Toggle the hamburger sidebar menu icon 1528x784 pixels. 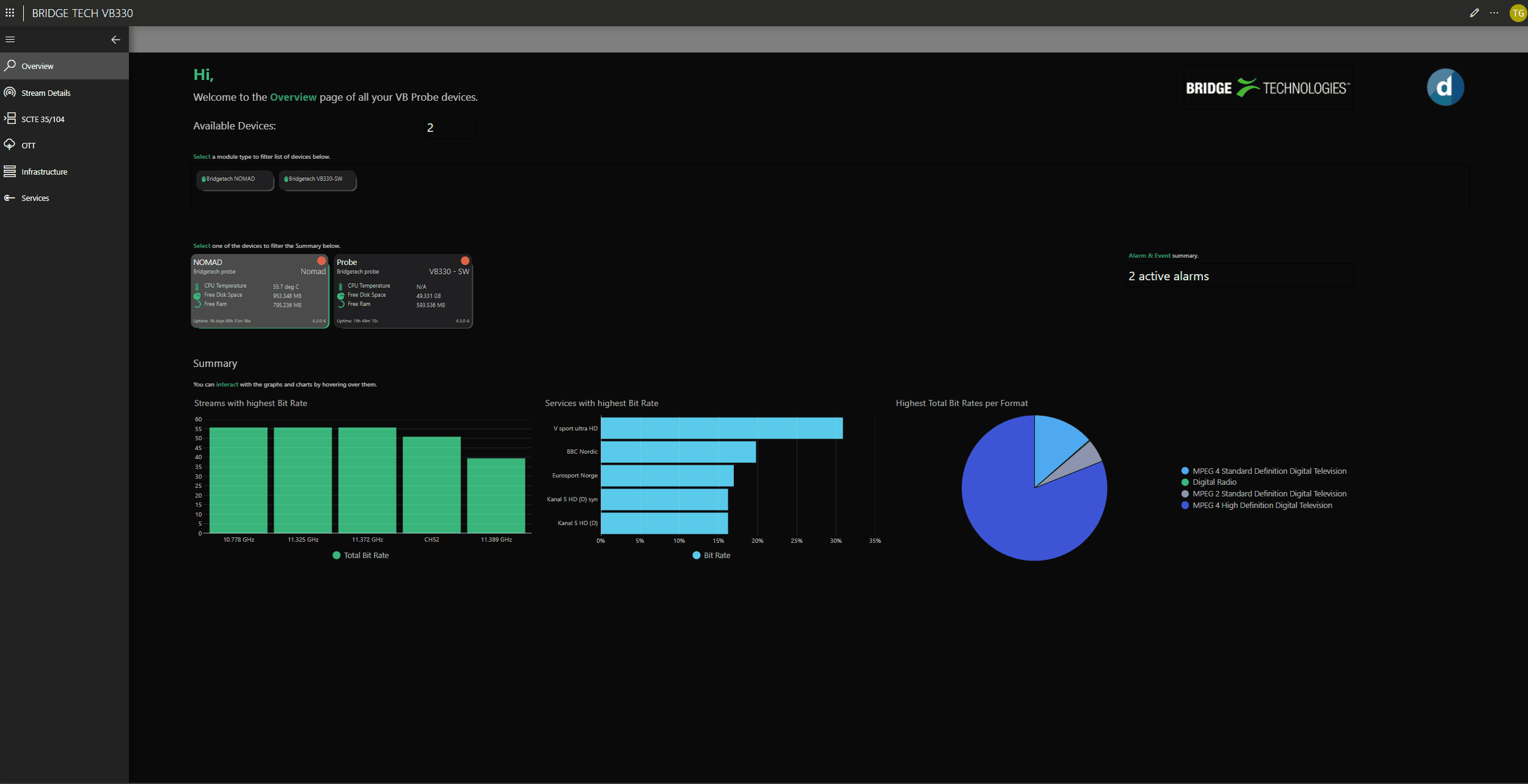10,40
